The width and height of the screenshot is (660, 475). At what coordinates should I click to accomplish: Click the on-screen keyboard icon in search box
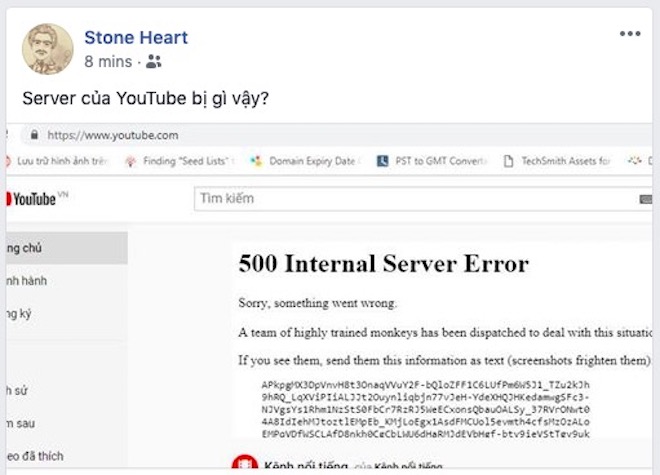tap(645, 200)
